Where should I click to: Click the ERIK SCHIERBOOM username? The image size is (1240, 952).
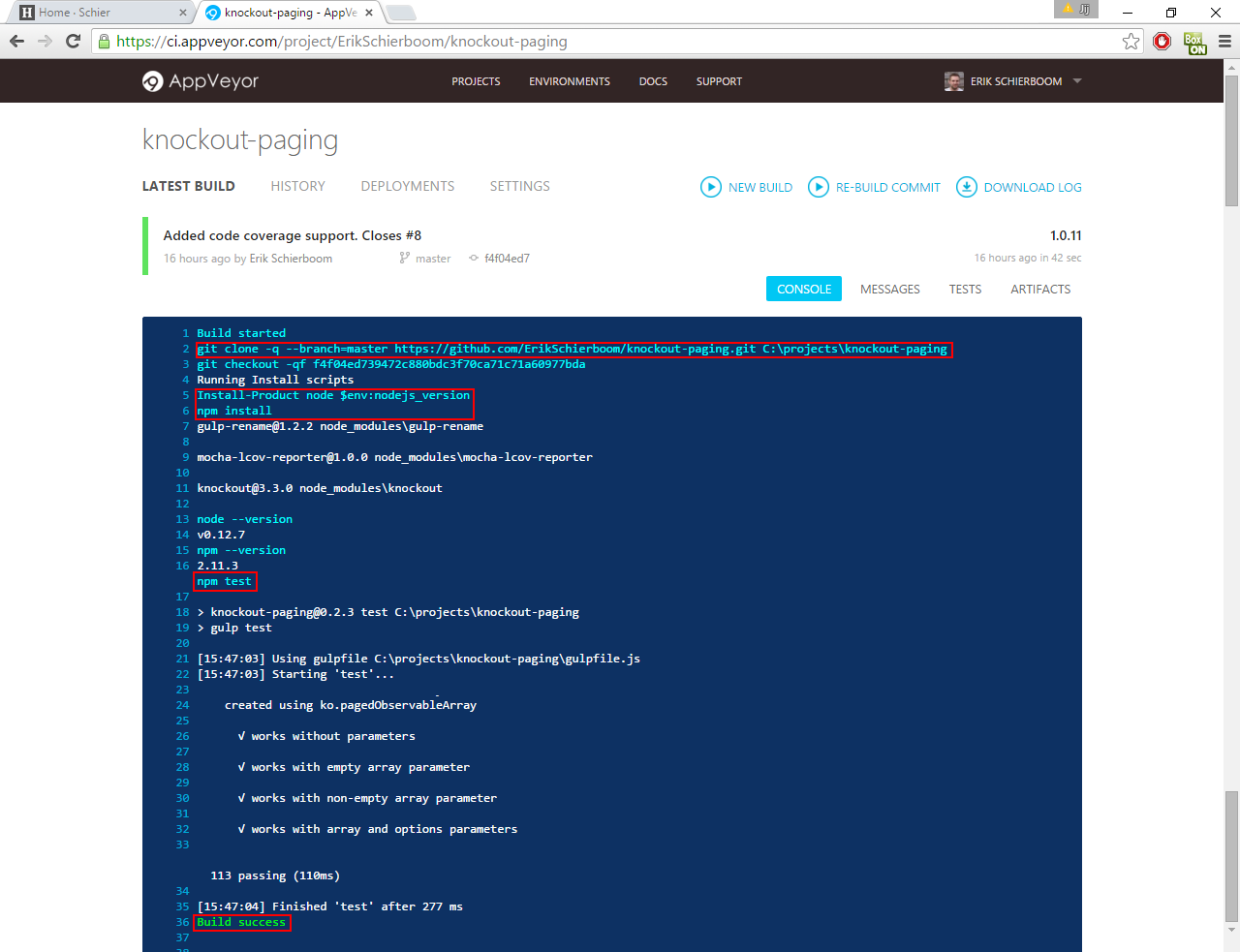1016,81
